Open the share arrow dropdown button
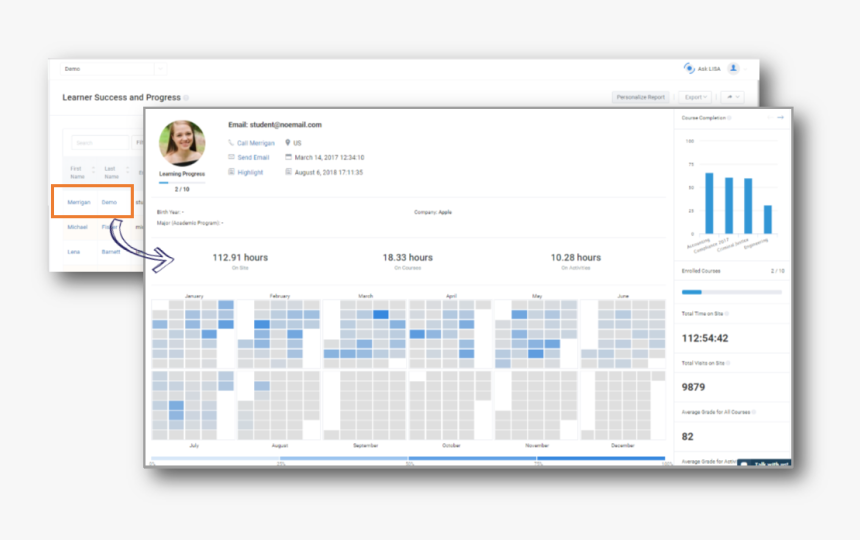Image resolution: width=860 pixels, height=540 pixels. [733, 97]
